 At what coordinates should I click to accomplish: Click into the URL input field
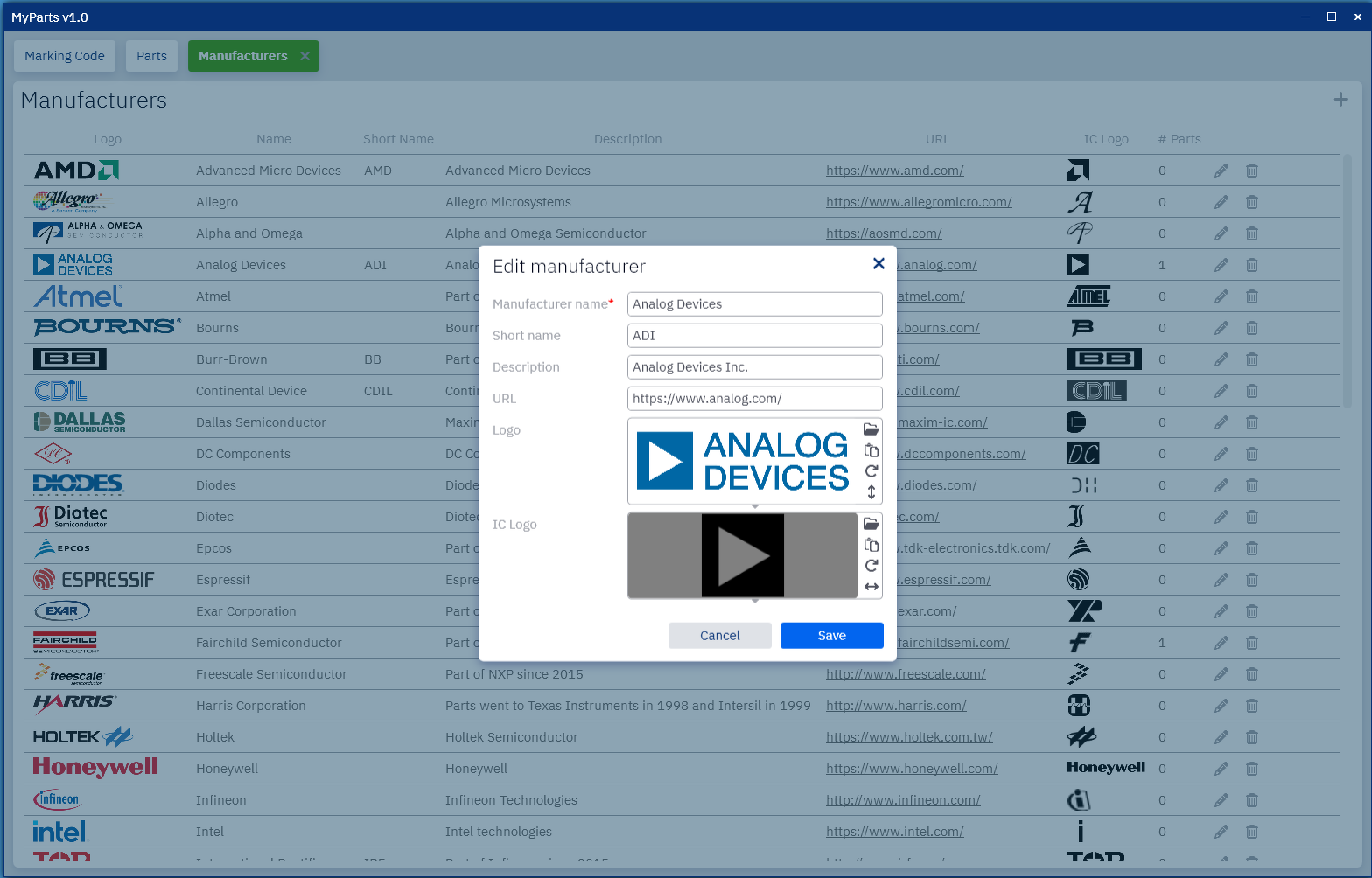coord(754,399)
